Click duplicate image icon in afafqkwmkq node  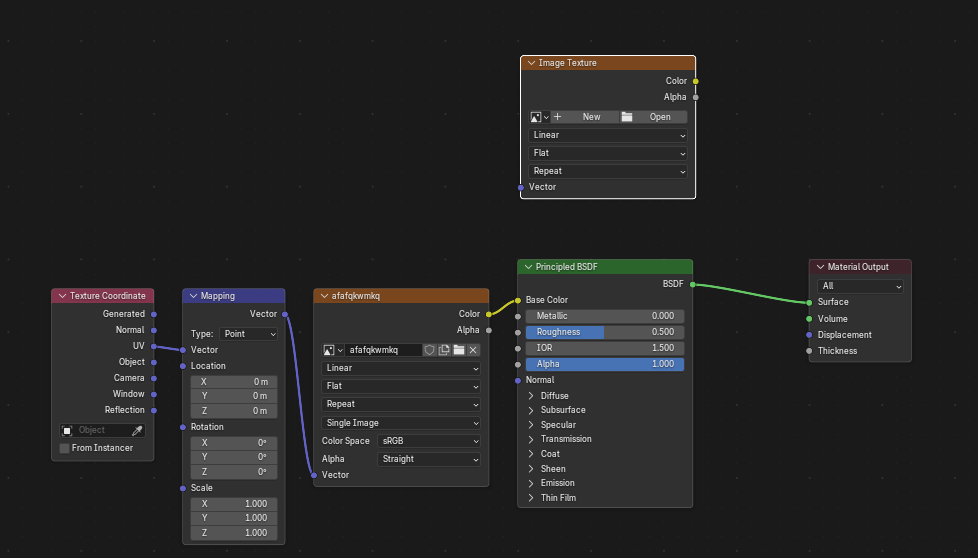click(444, 350)
